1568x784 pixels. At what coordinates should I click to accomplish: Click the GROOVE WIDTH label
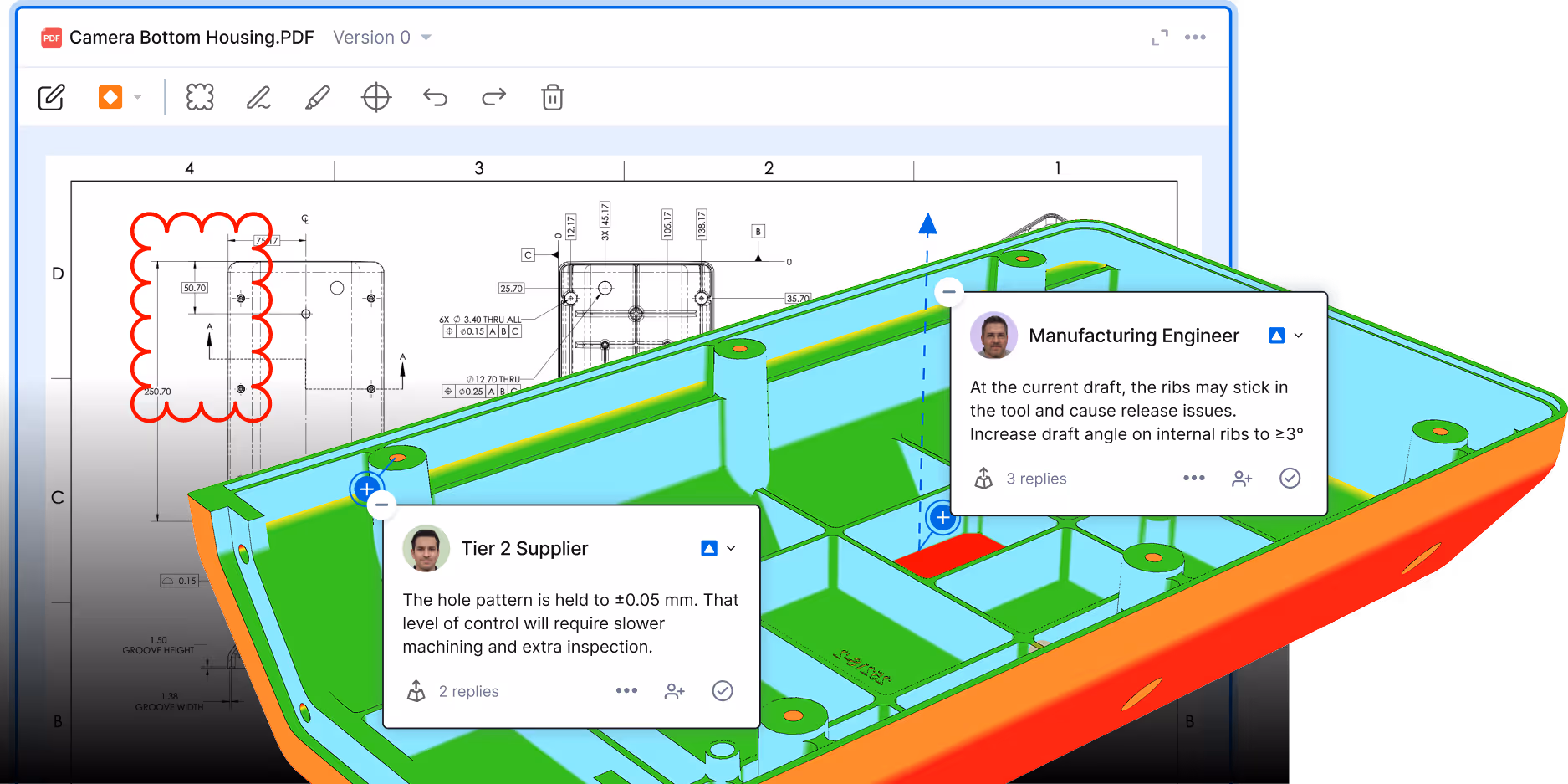tap(170, 707)
